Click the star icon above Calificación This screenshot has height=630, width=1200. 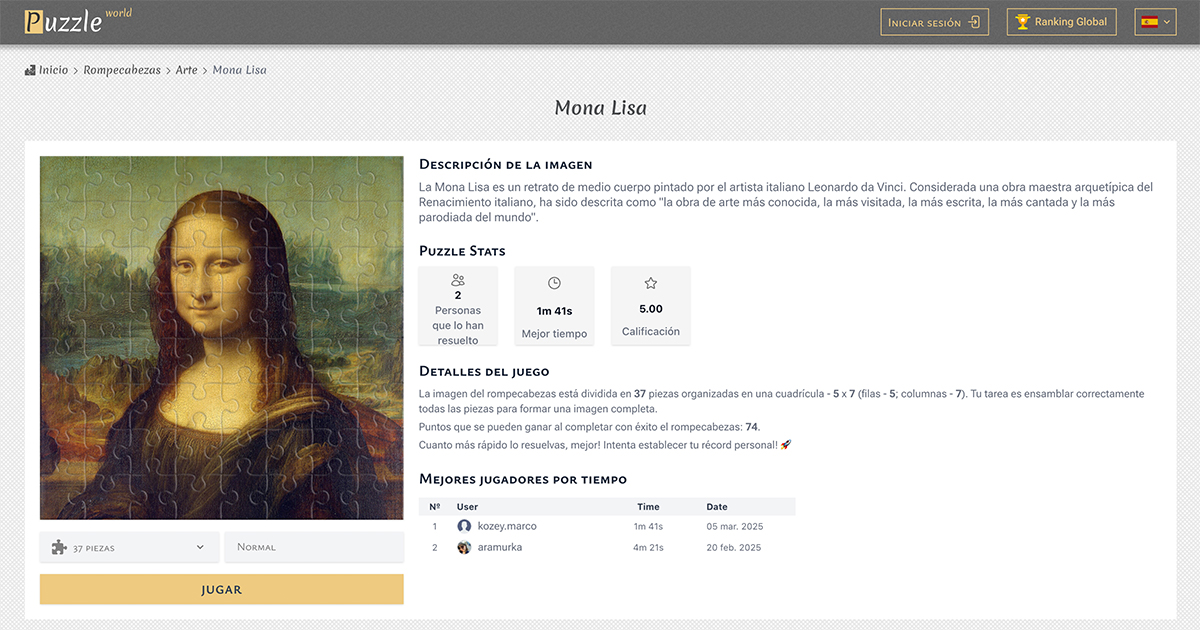(650, 283)
